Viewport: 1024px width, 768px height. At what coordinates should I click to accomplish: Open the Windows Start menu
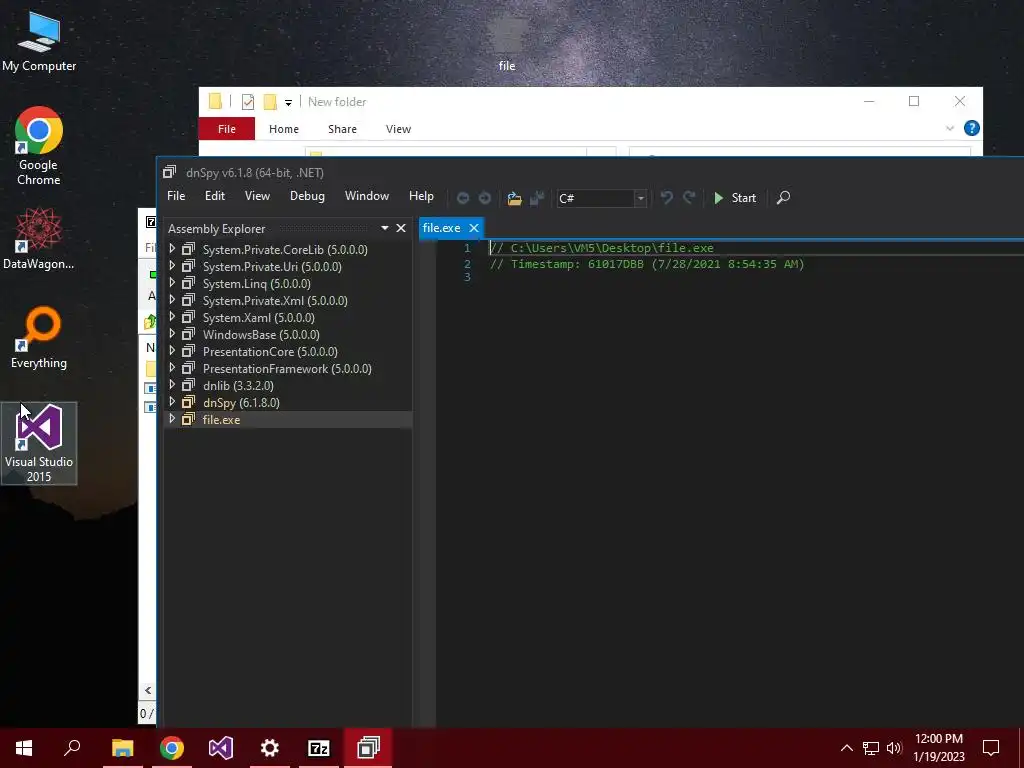(24, 748)
